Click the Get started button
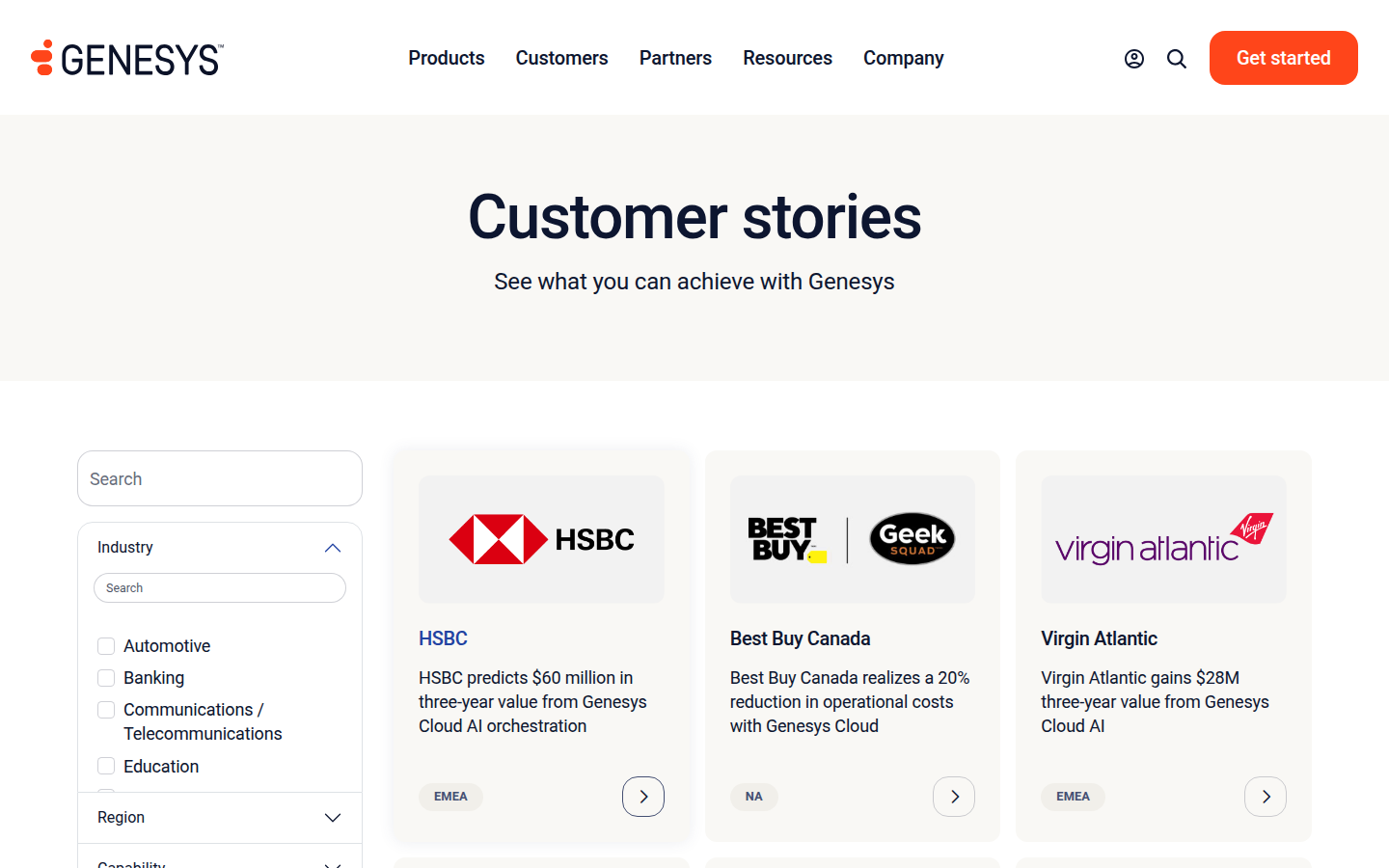 (1283, 58)
